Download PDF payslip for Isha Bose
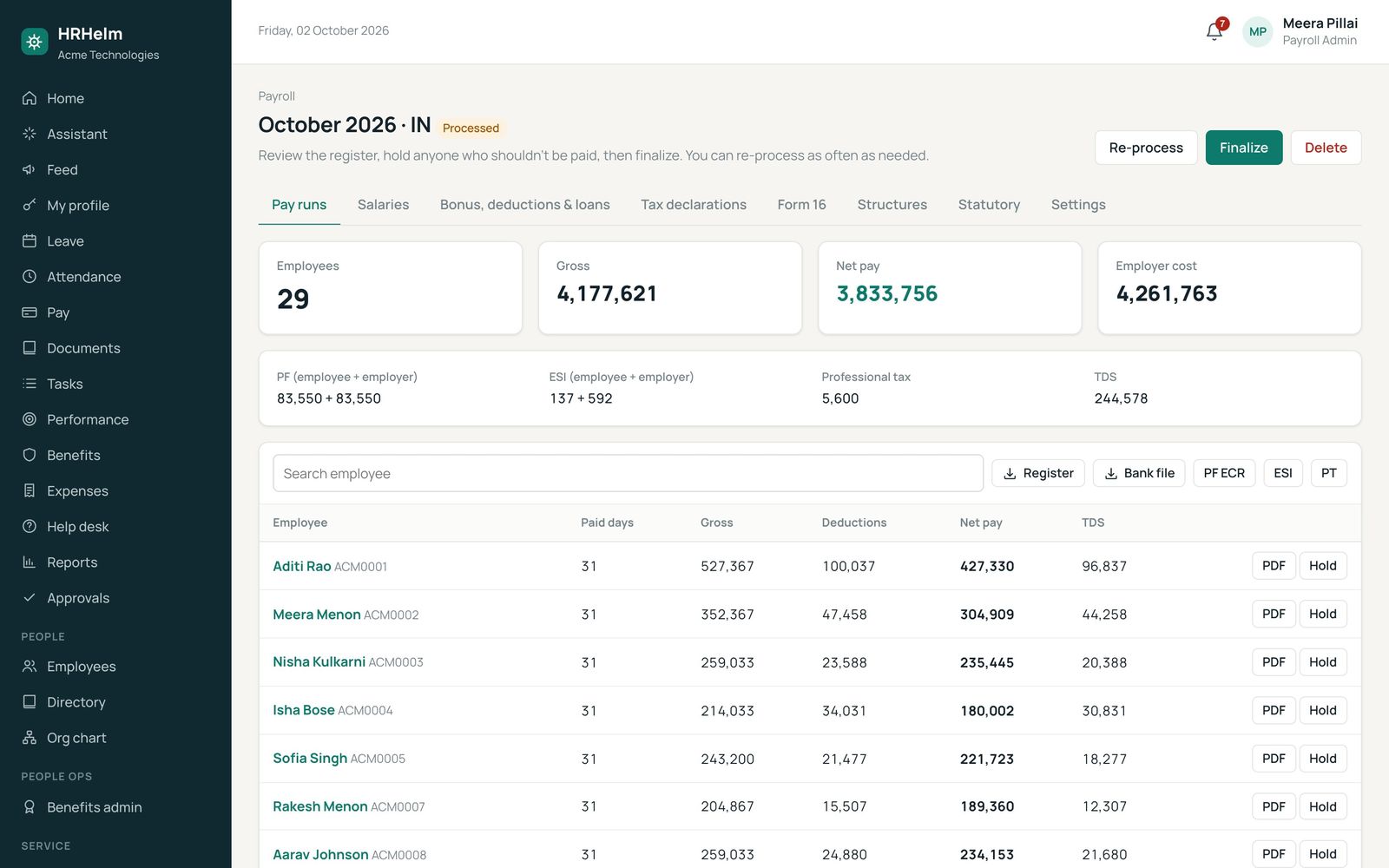The image size is (1389, 868). click(x=1274, y=710)
